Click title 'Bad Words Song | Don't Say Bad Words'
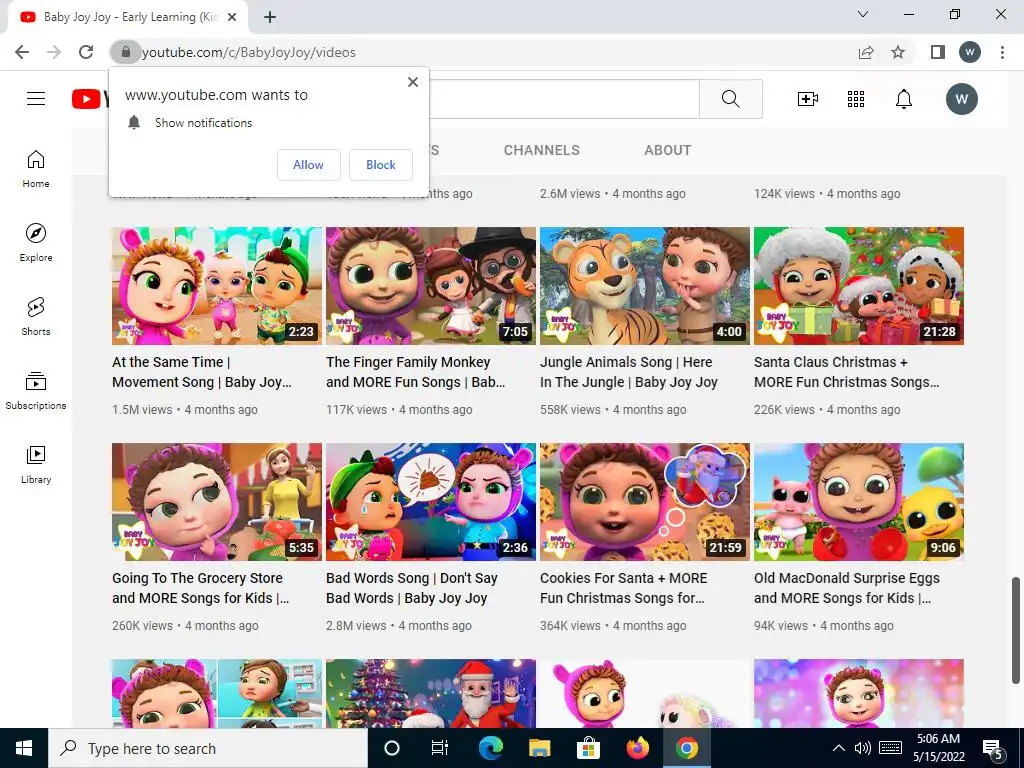 [x=411, y=588]
